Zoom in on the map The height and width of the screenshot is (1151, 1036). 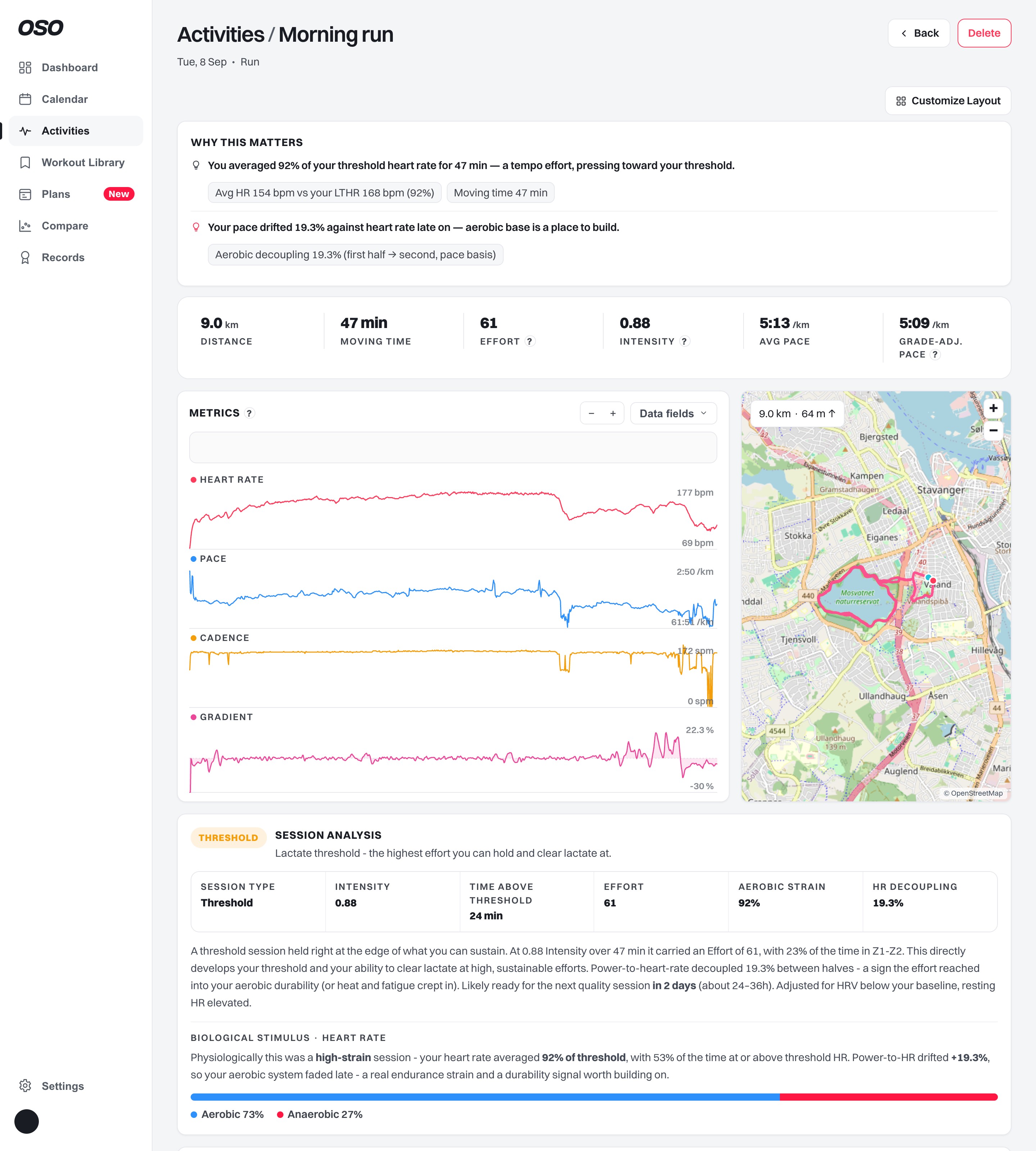[993, 408]
